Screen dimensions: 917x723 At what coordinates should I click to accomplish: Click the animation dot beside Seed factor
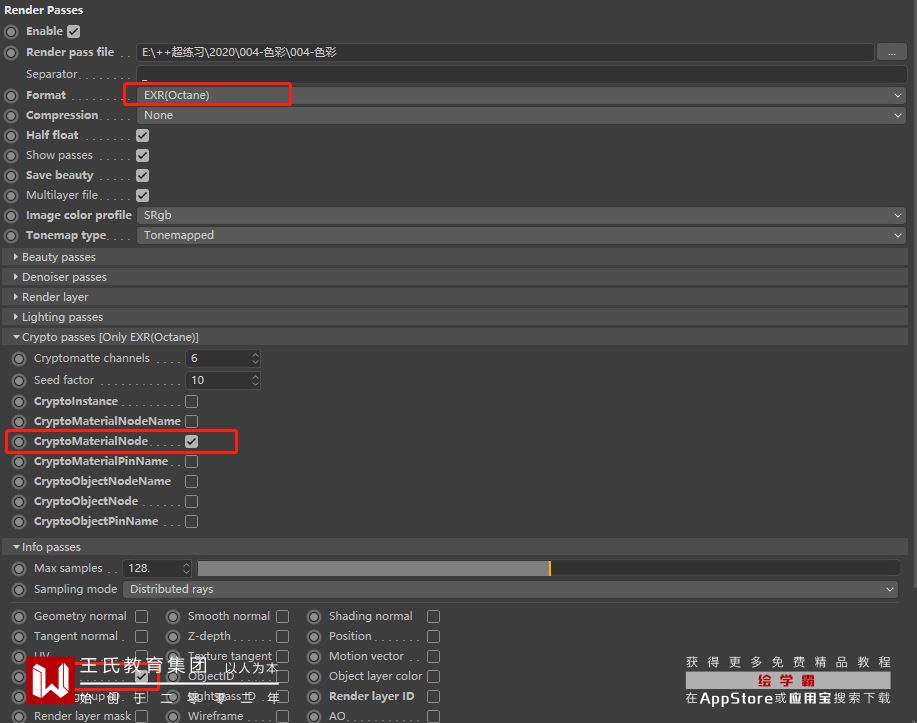click(19, 381)
